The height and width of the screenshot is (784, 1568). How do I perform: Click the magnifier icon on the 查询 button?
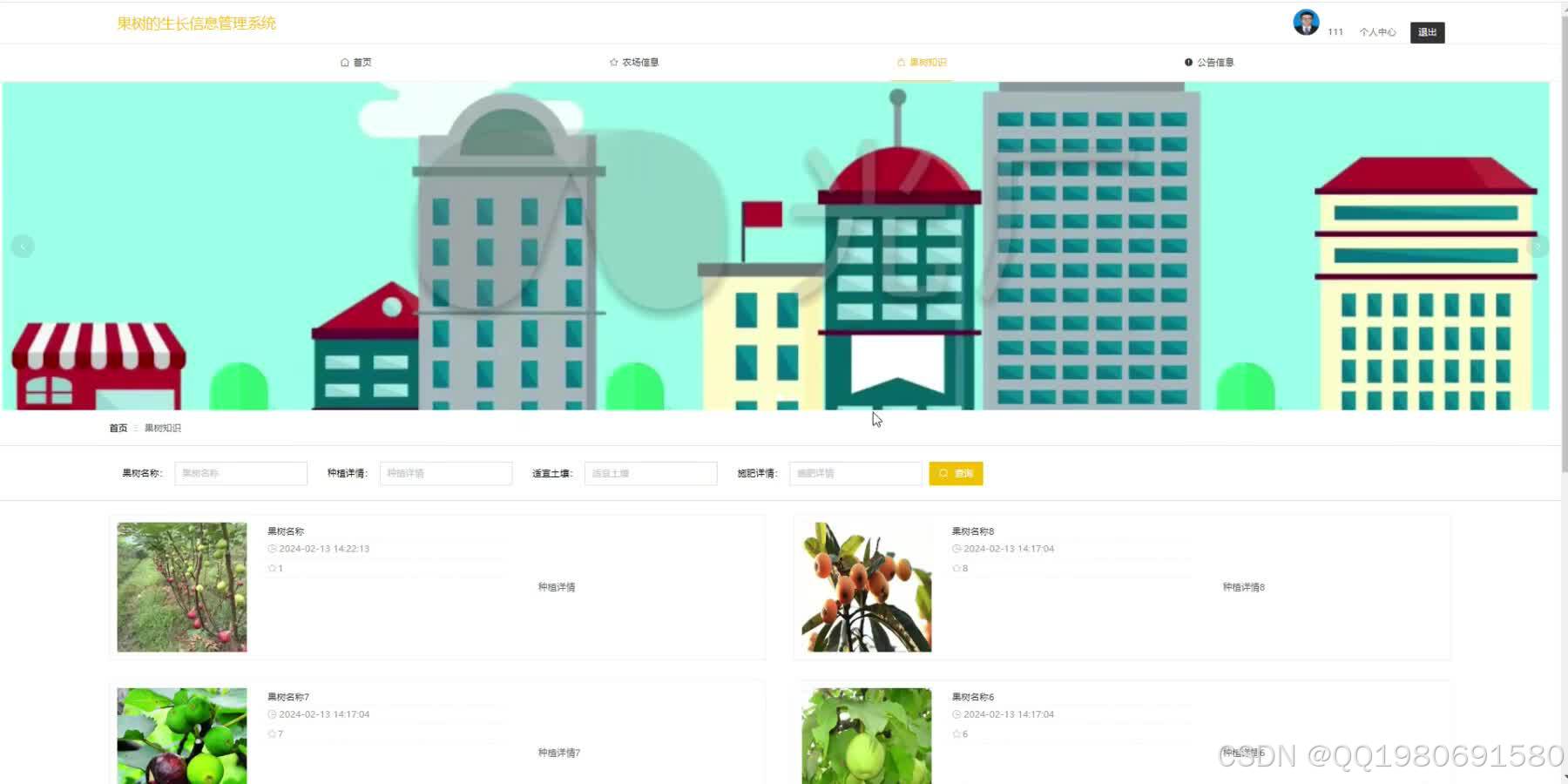tap(944, 473)
